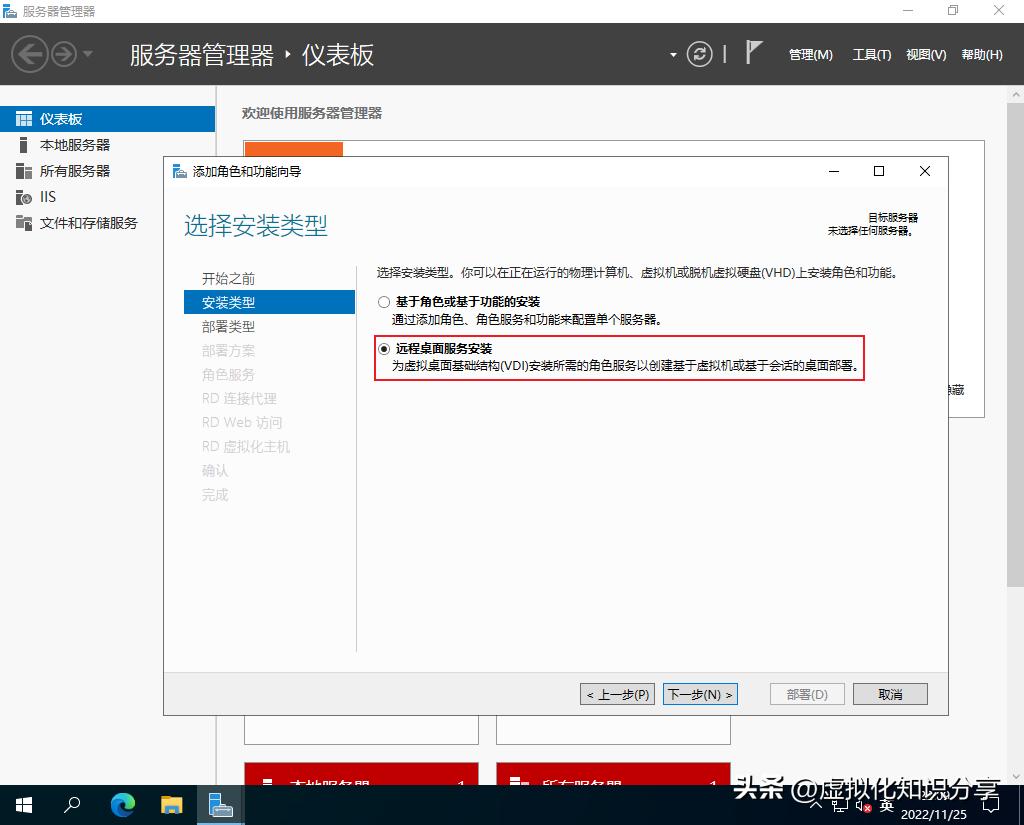Open the notifications flag icon
The image size is (1024, 825).
[752, 52]
